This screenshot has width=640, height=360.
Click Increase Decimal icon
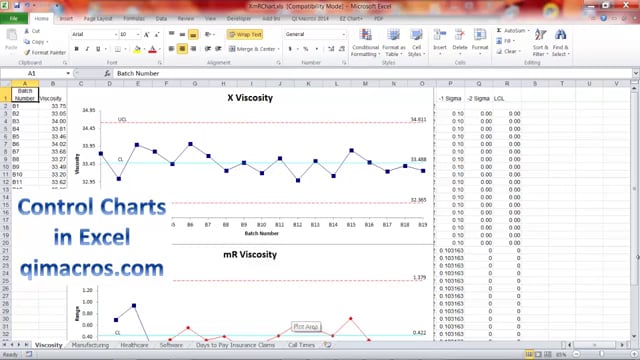[x=331, y=49]
